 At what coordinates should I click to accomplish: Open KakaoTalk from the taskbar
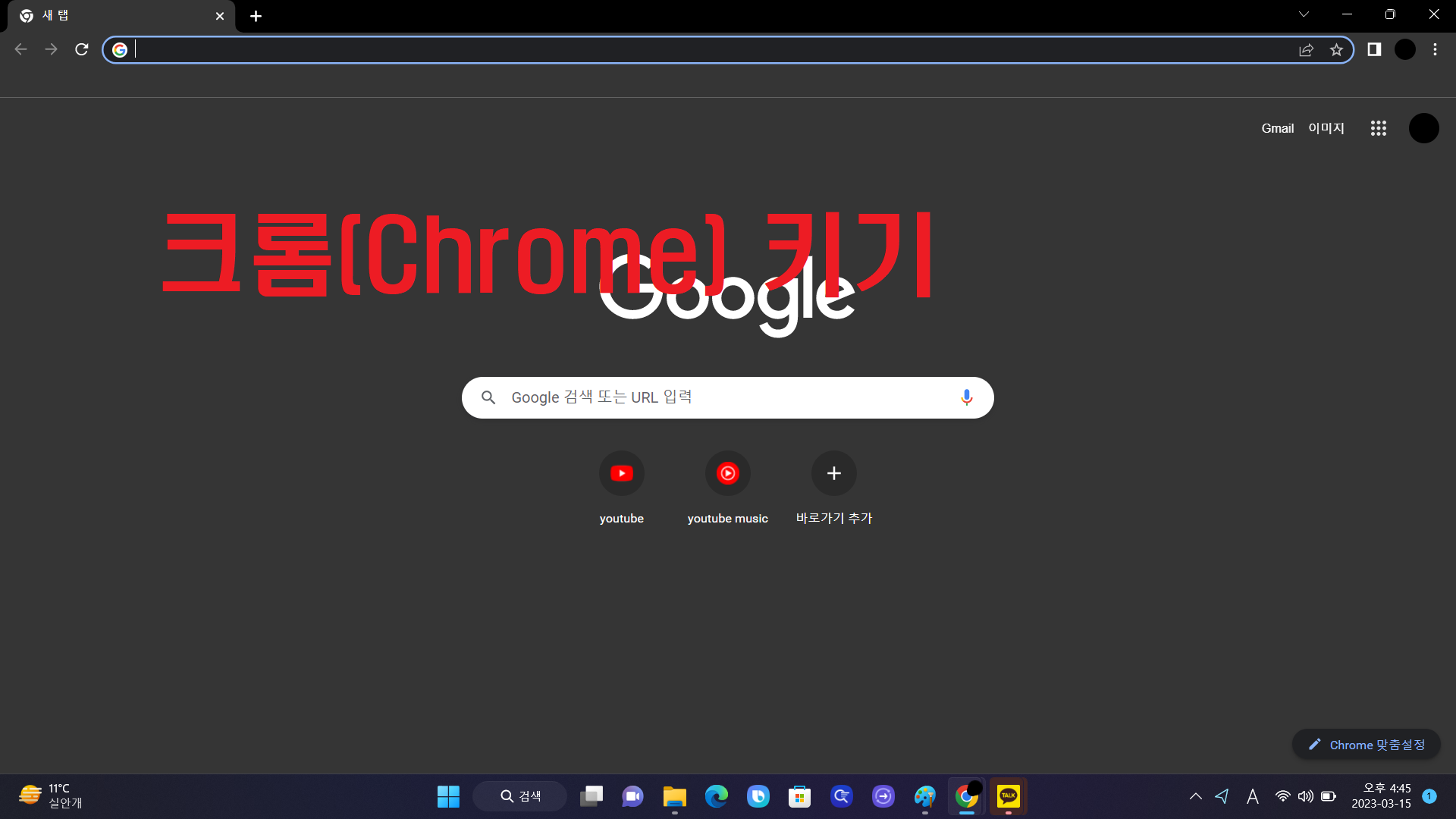(x=1008, y=796)
